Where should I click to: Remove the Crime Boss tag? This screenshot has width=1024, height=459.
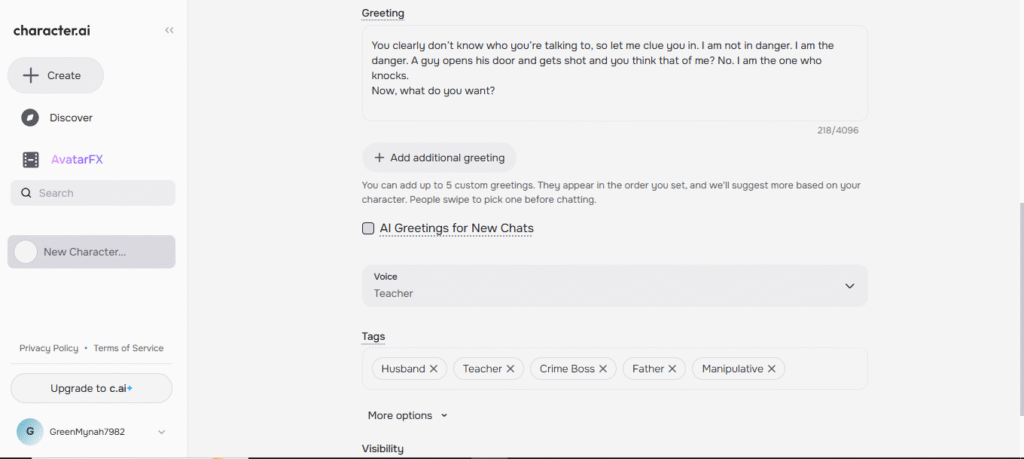tap(603, 369)
